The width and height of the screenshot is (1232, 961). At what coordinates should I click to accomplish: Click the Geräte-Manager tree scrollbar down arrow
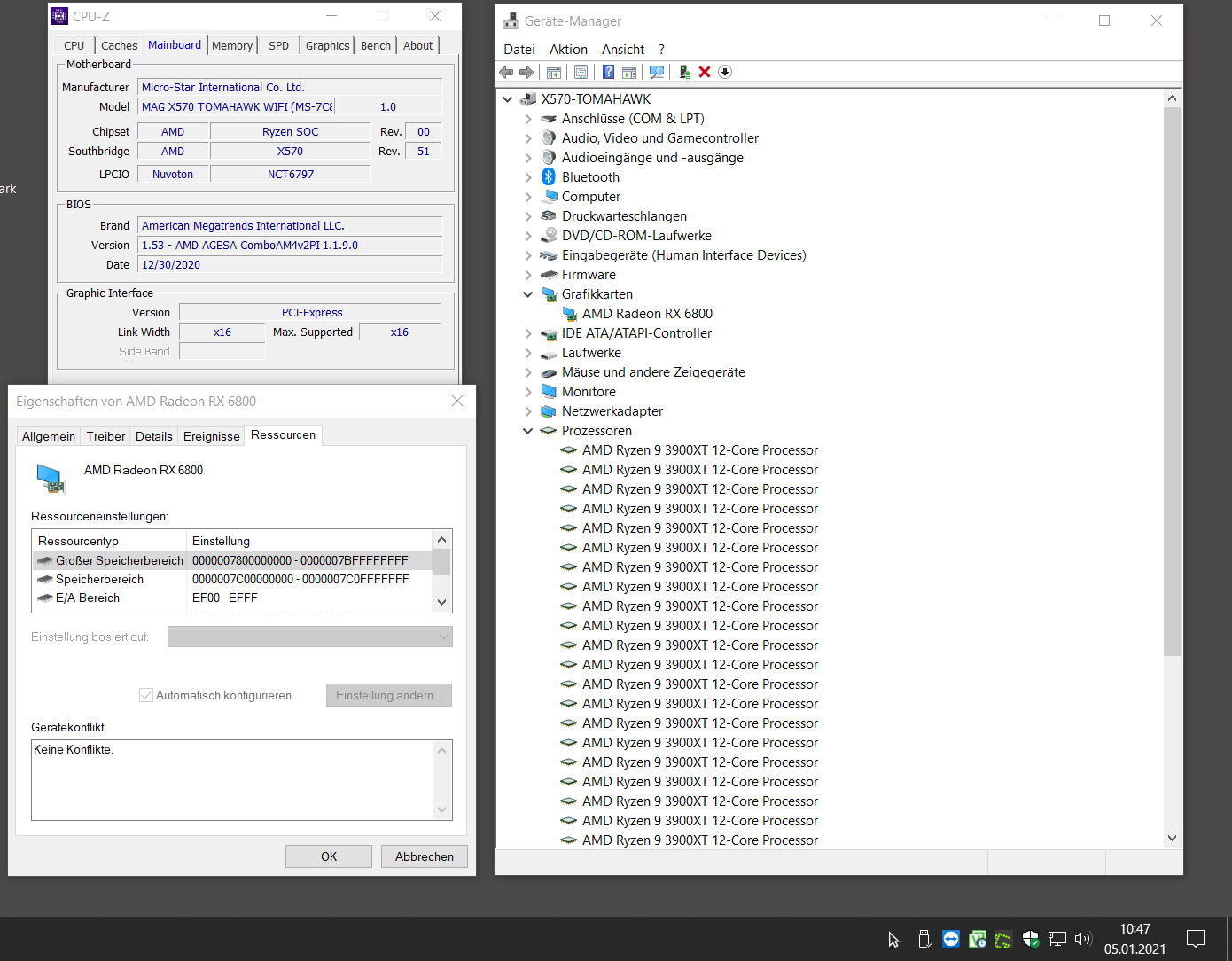click(1172, 838)
